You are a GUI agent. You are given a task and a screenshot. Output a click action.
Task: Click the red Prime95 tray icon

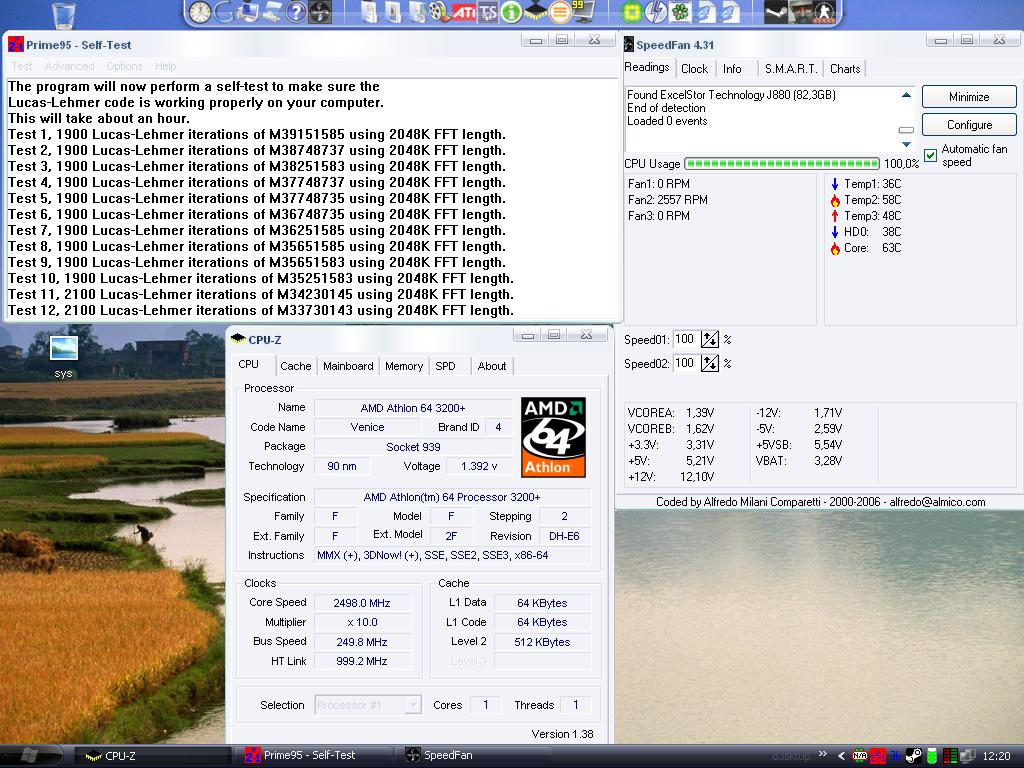[x=878, y=756]
